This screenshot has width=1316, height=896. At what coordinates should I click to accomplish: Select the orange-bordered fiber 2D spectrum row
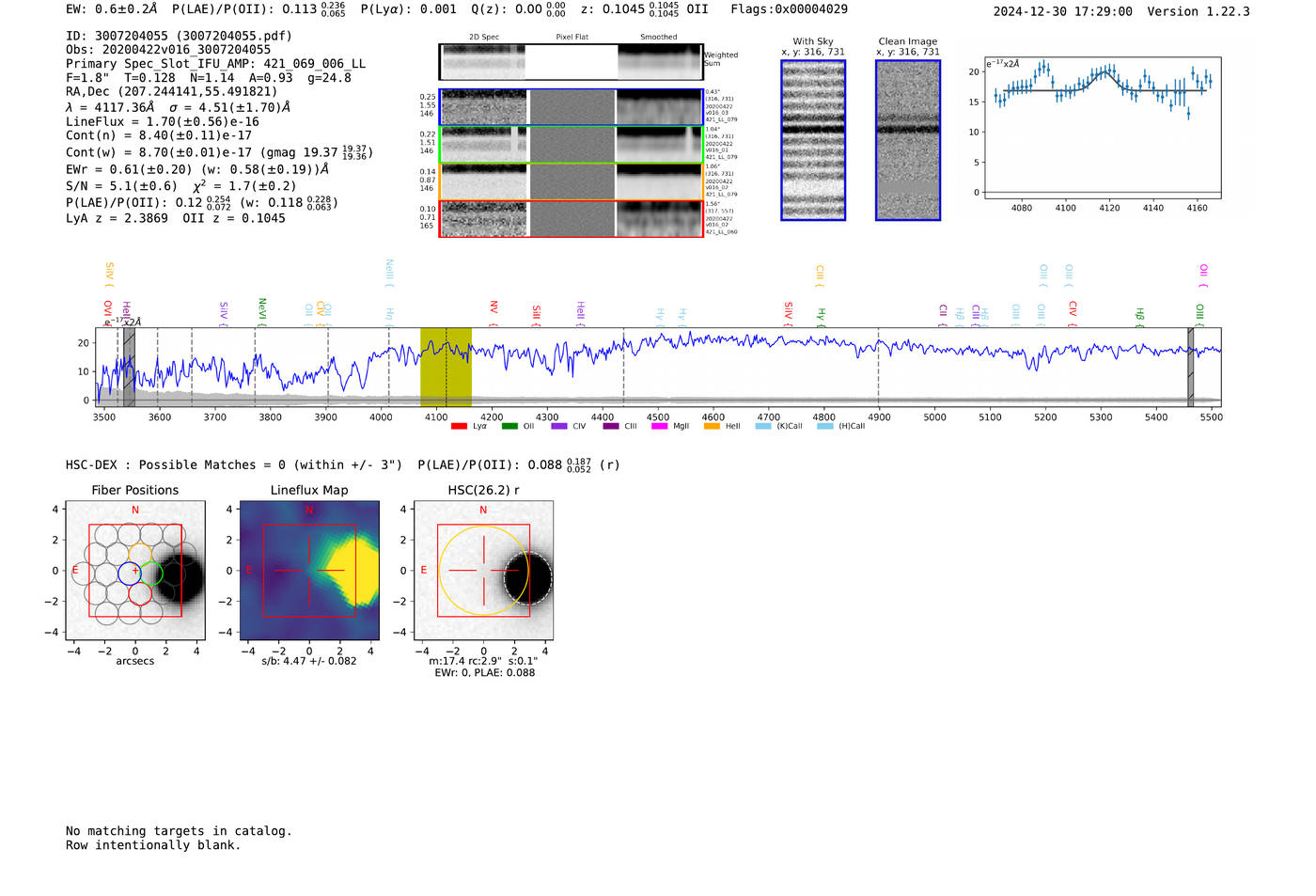(x=572, y=181)
